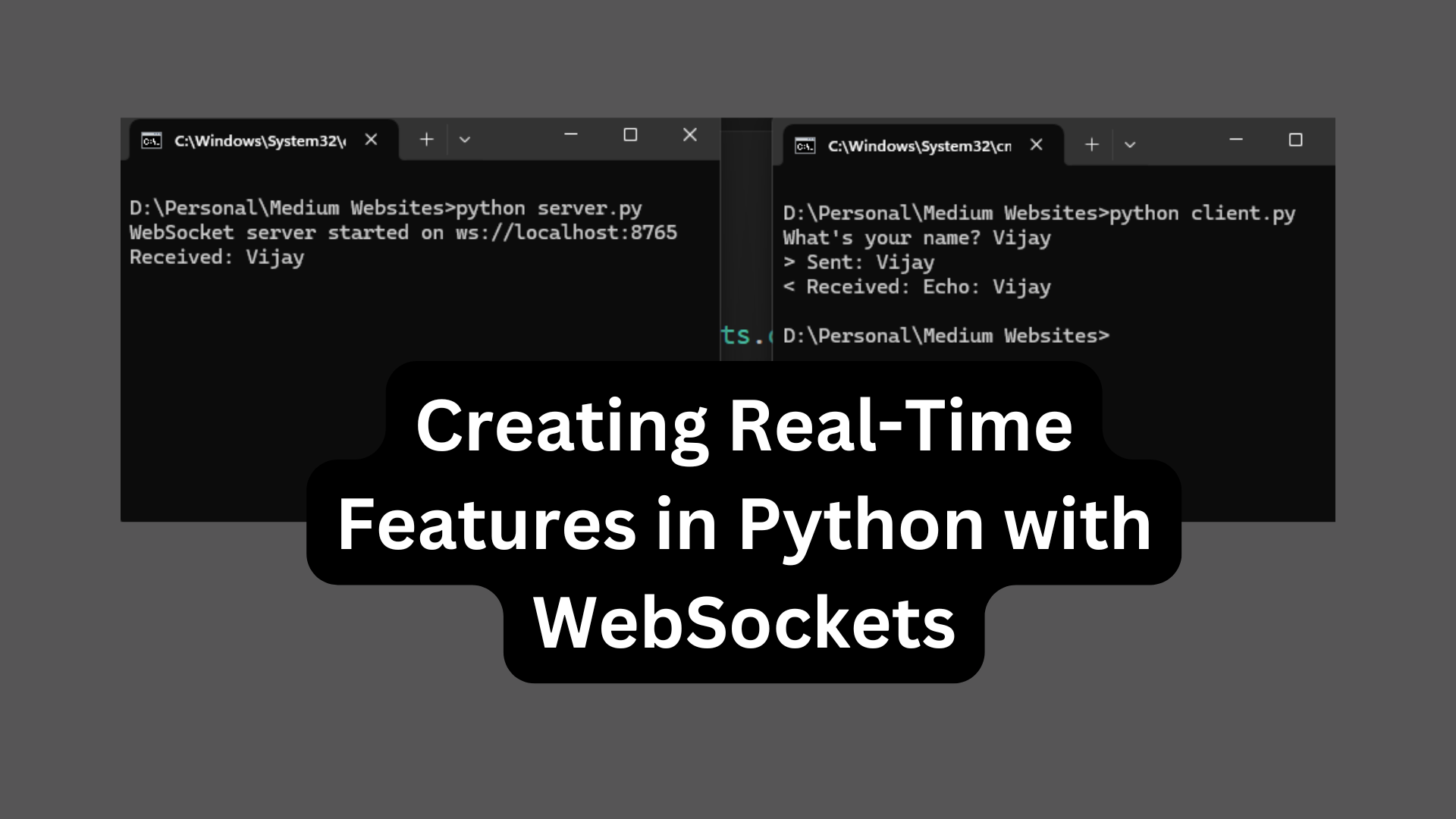The width and height of the screenshot is (1456, 819).
Task: Close the server terminal window
Action: pyautogui.click(x=689, y=135)
